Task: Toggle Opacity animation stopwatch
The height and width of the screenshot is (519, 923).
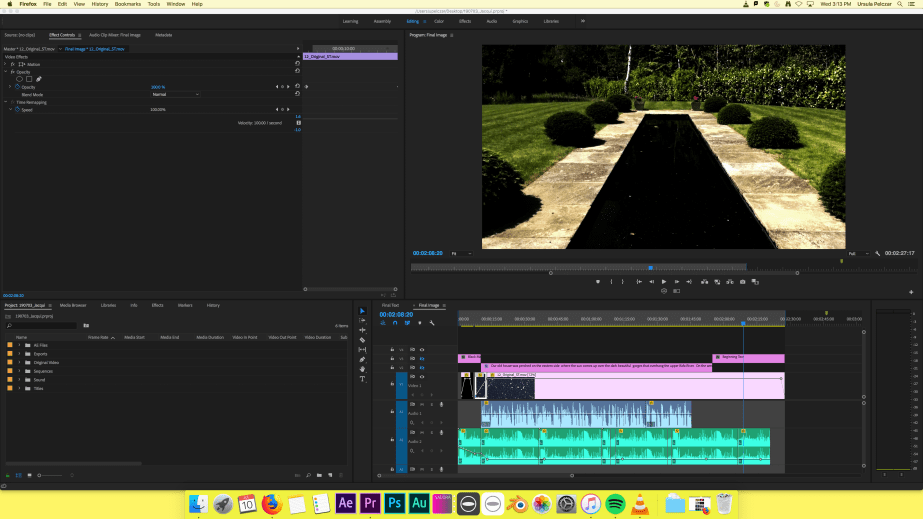Action: (16, 87)
